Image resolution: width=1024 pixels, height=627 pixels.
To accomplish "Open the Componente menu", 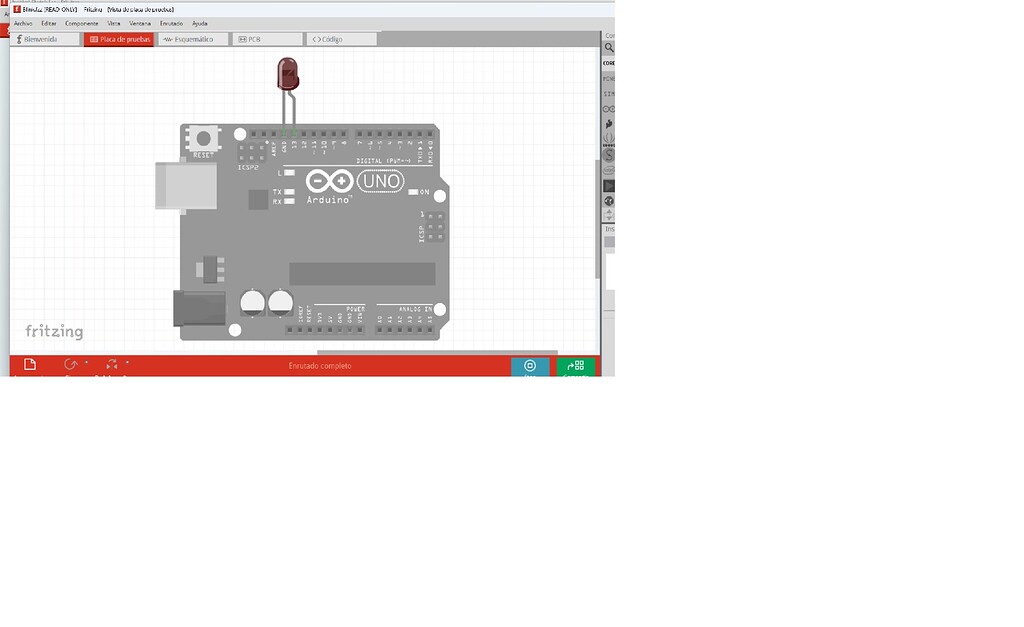I will point(82,24).
